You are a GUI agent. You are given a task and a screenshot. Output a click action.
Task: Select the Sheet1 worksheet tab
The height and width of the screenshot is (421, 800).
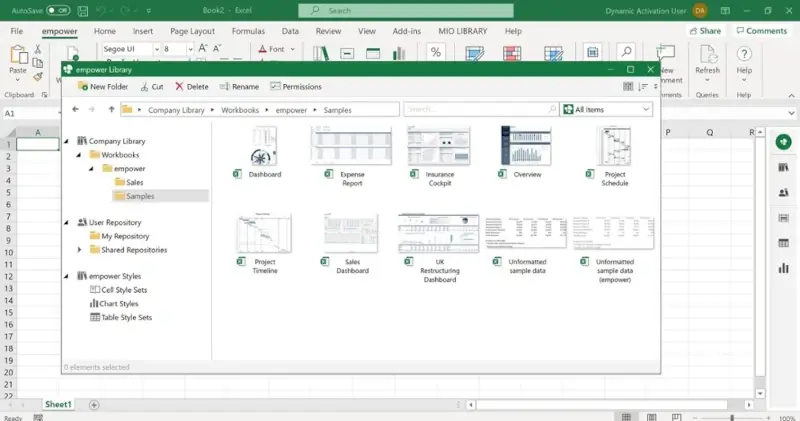click(x=58, y=404)
